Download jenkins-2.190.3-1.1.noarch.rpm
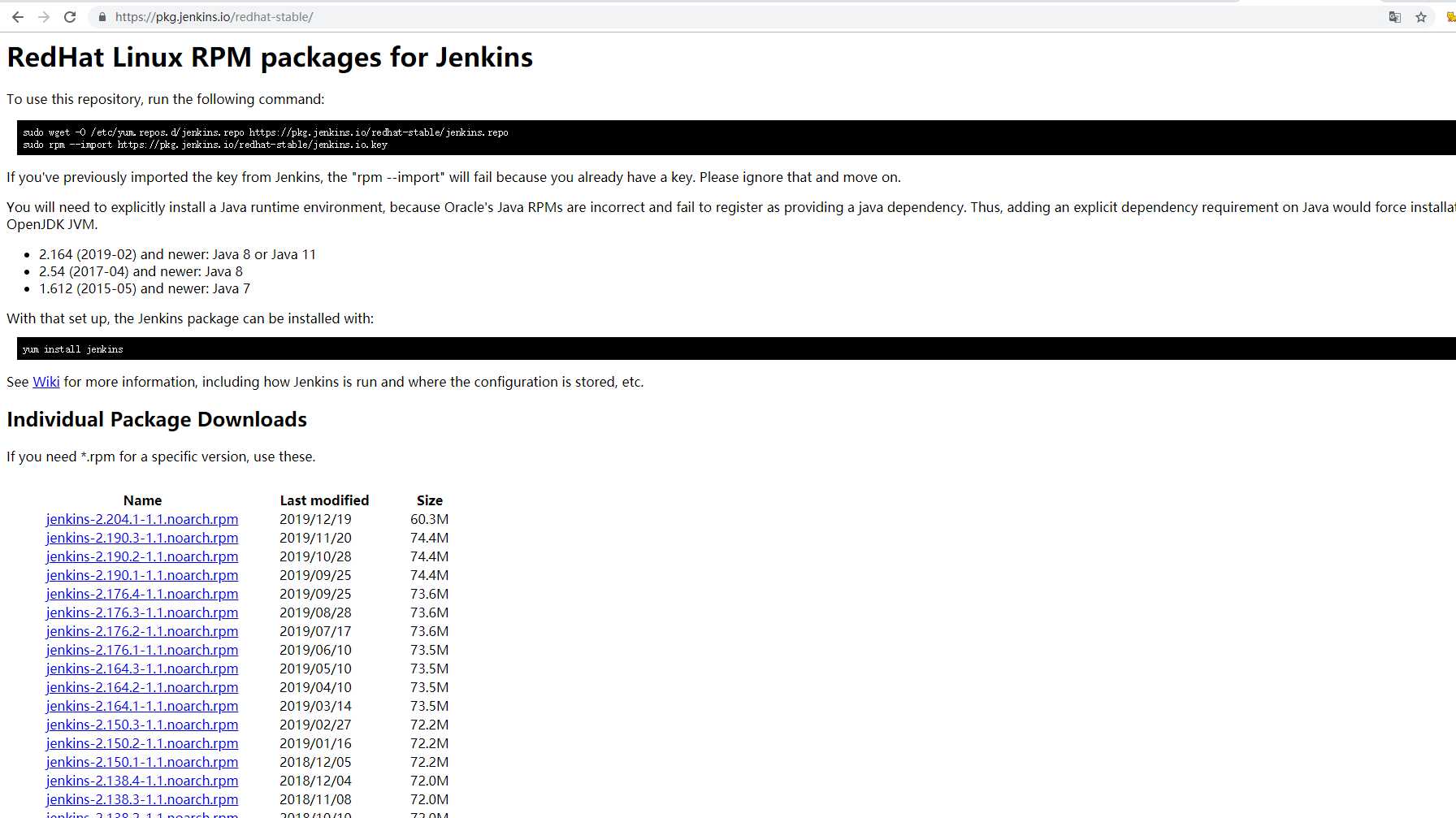Image resolution: width=1456 pixels, height=818 pixels. tap(142, 538)
